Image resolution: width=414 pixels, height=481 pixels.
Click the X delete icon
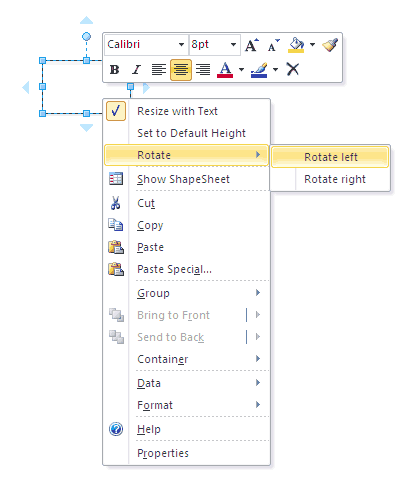click(293, 69)
